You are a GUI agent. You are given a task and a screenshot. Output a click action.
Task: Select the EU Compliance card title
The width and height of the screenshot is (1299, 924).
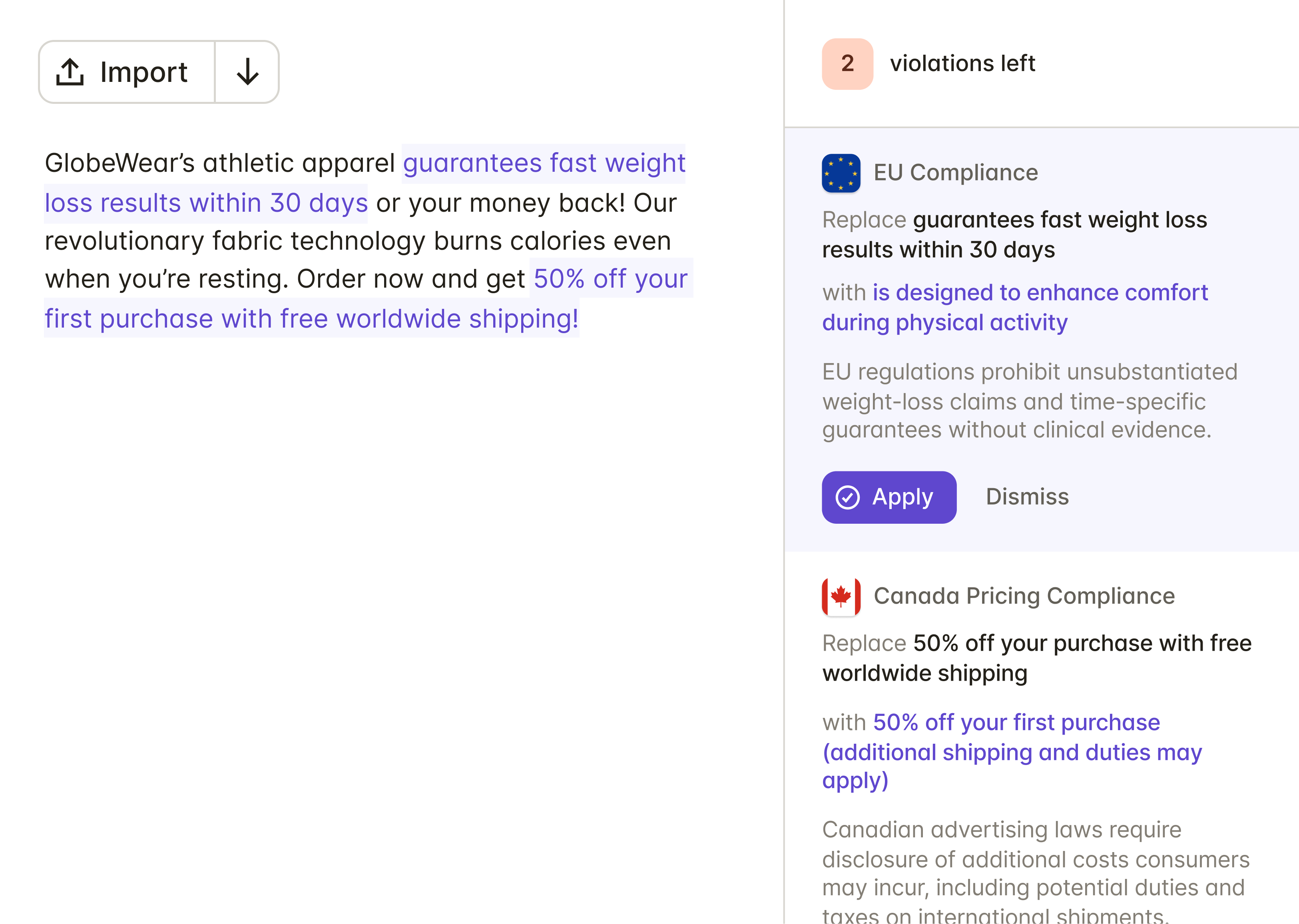point(955,173)
